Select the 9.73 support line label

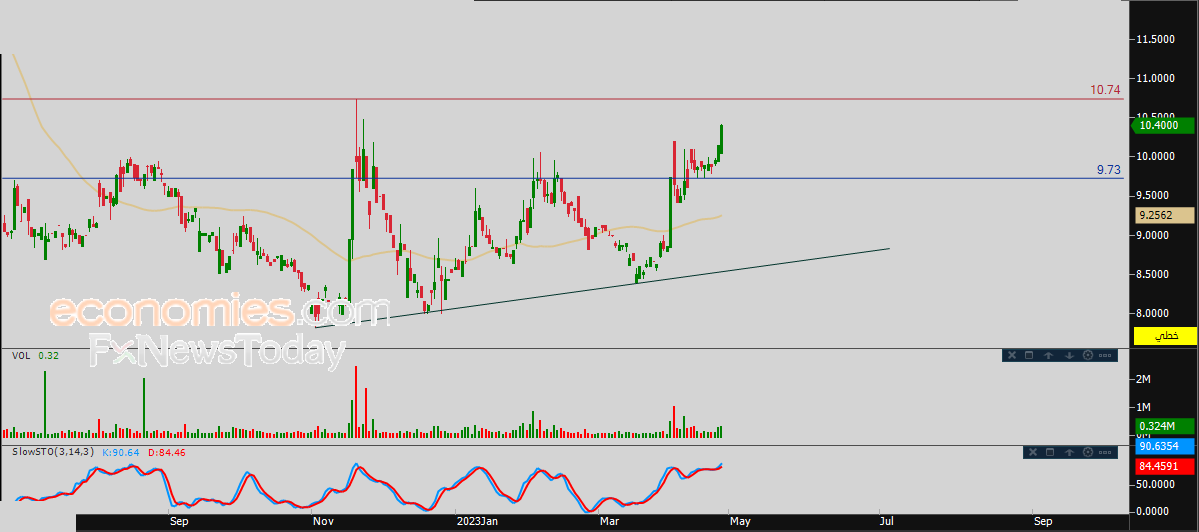1107,170
